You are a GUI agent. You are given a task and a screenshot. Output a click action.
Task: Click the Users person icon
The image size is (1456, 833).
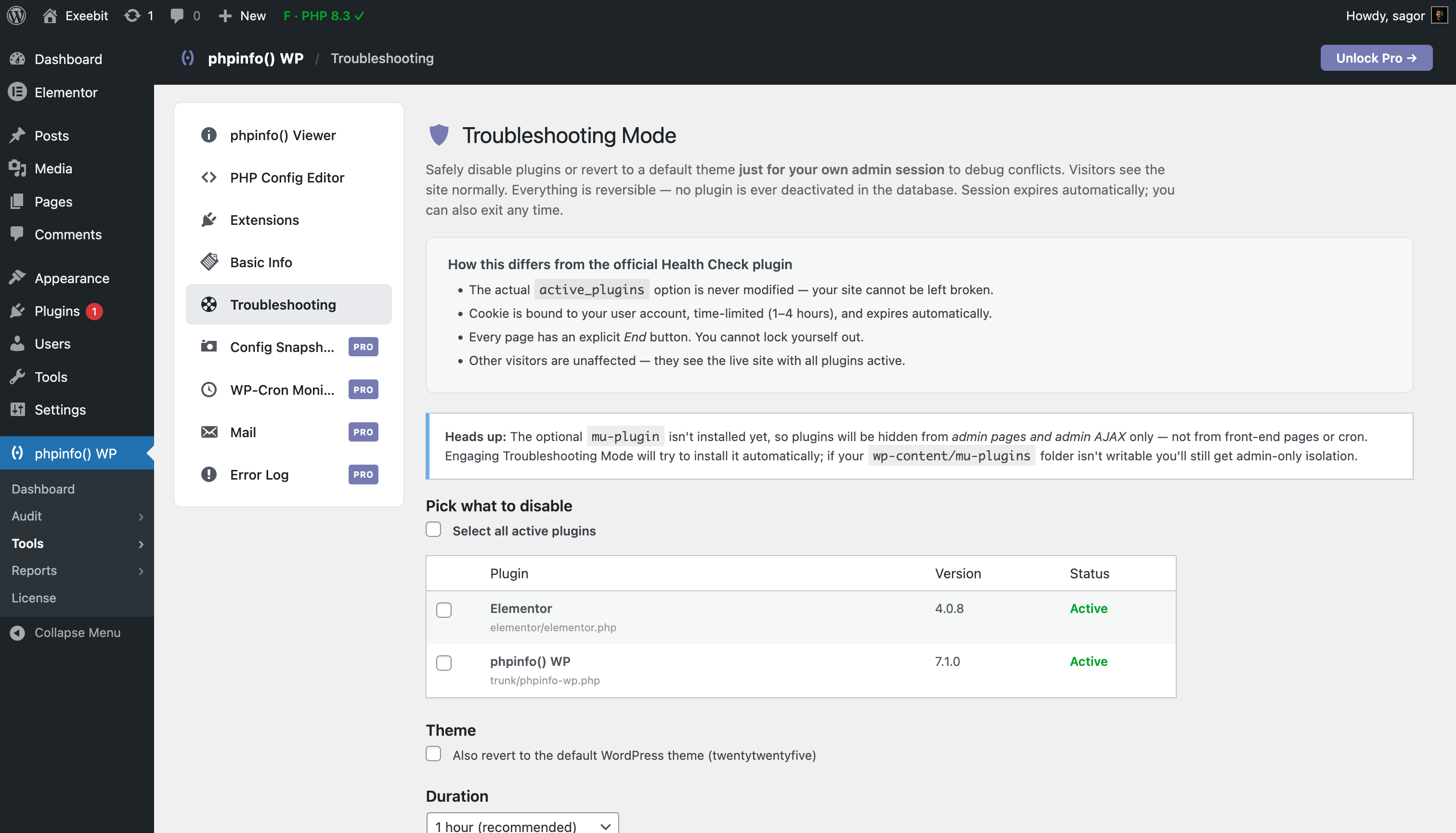tap(18, 343)
